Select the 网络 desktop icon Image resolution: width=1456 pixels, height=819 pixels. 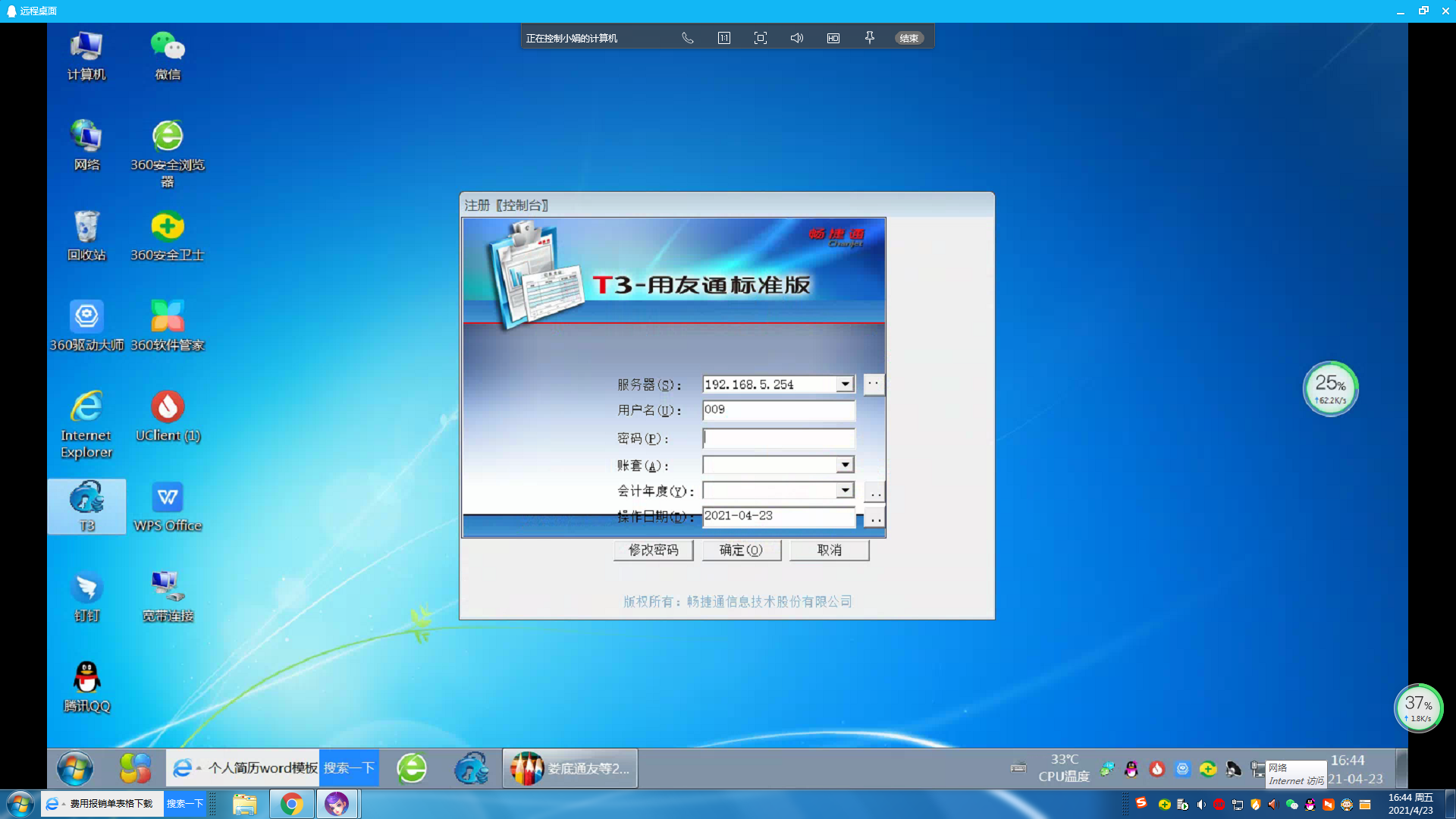(86, 146)
